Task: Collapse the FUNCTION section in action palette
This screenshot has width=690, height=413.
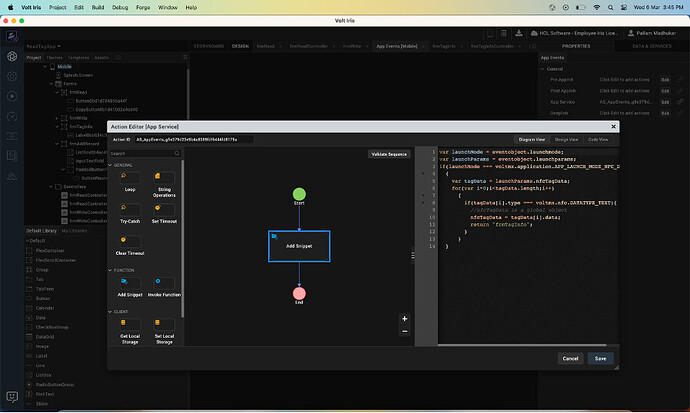Action: tap(110, 270)
